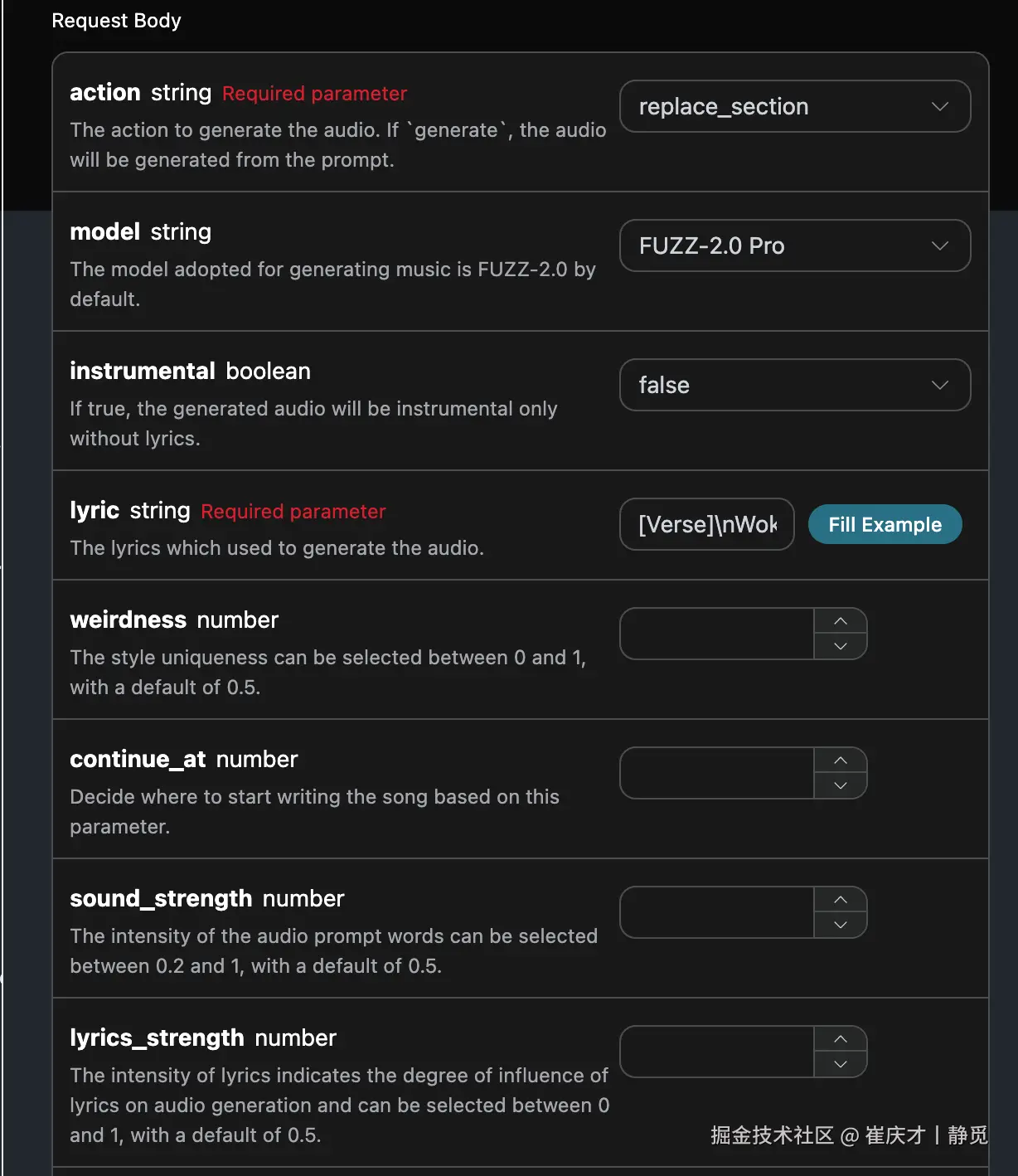Click the weirdness number input field
Screen dimensions: 1018x1176
717,634
